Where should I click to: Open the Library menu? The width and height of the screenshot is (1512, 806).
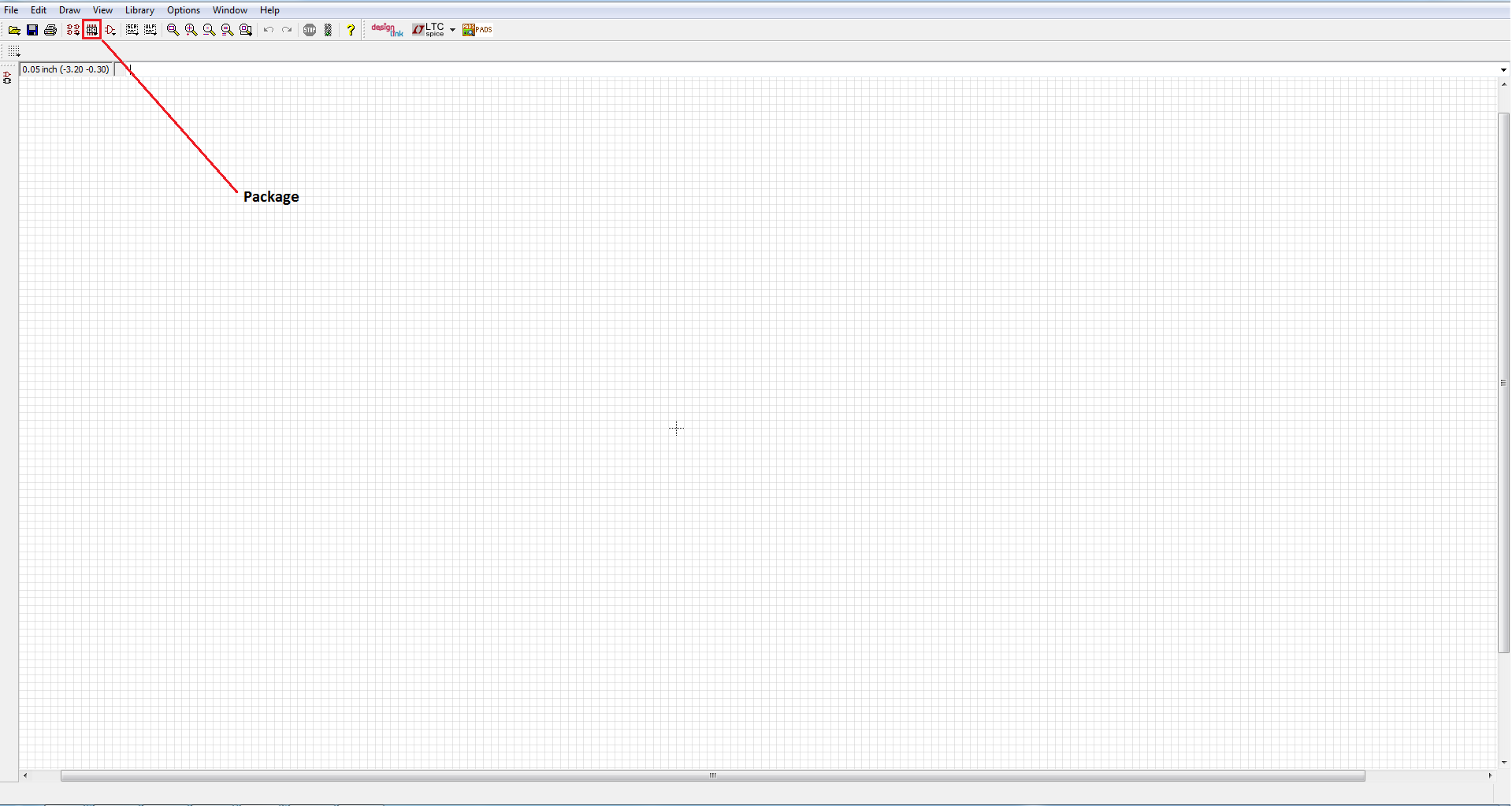point(139,9)
